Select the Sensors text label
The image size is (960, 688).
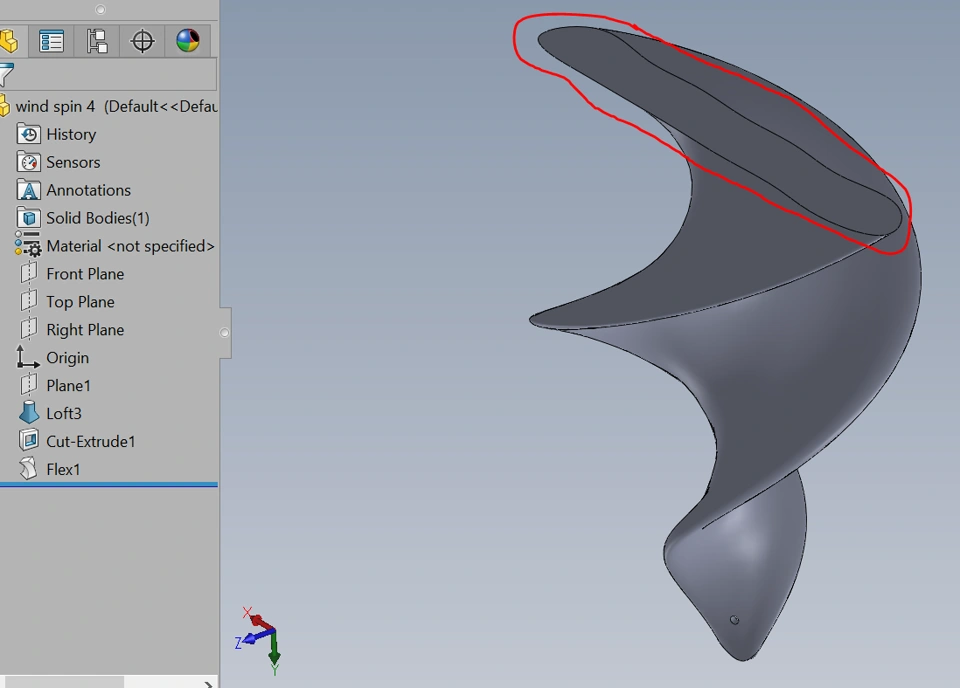(x=73, y=162)
